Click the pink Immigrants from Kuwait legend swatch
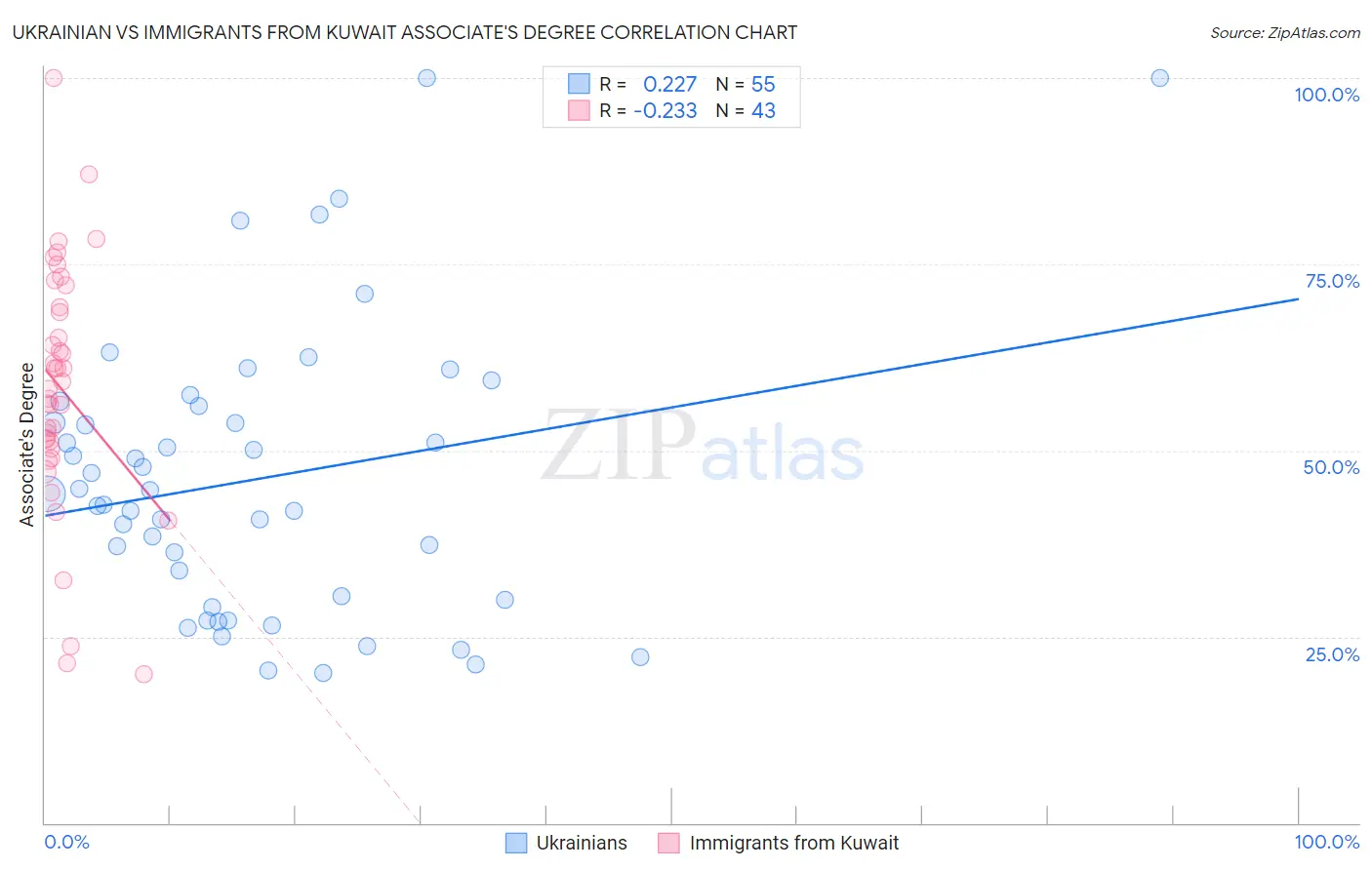Viewport: 1372px width, 870px height. pos(668,843)
